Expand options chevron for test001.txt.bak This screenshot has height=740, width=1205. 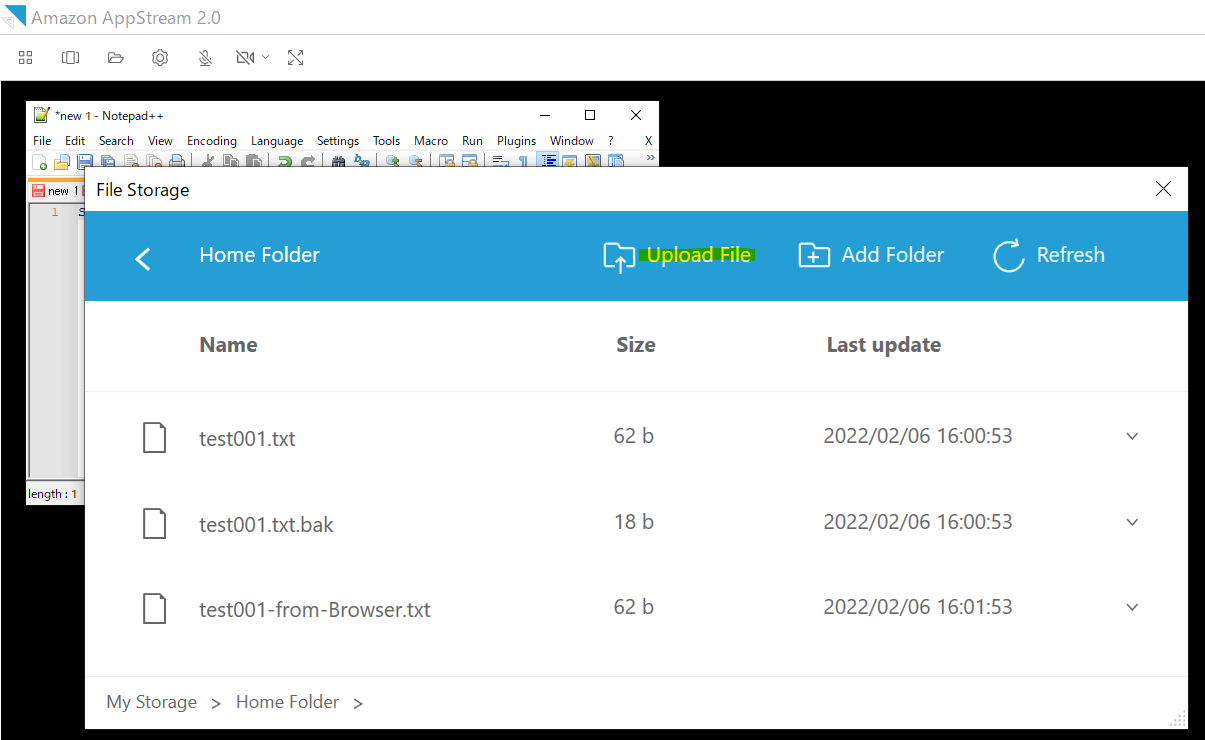click(1132, 522)
